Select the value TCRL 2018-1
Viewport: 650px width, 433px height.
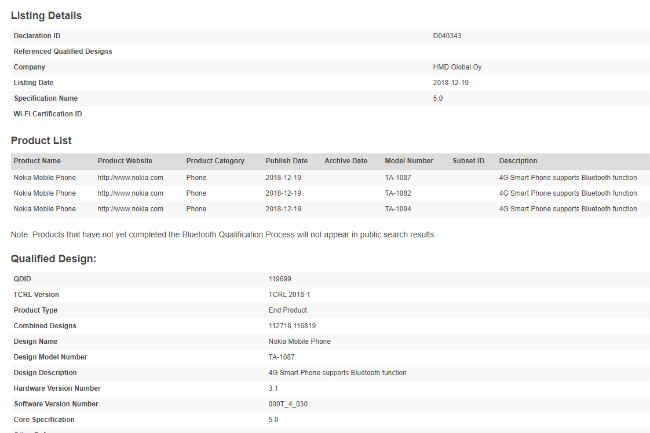tap(289, 295)
